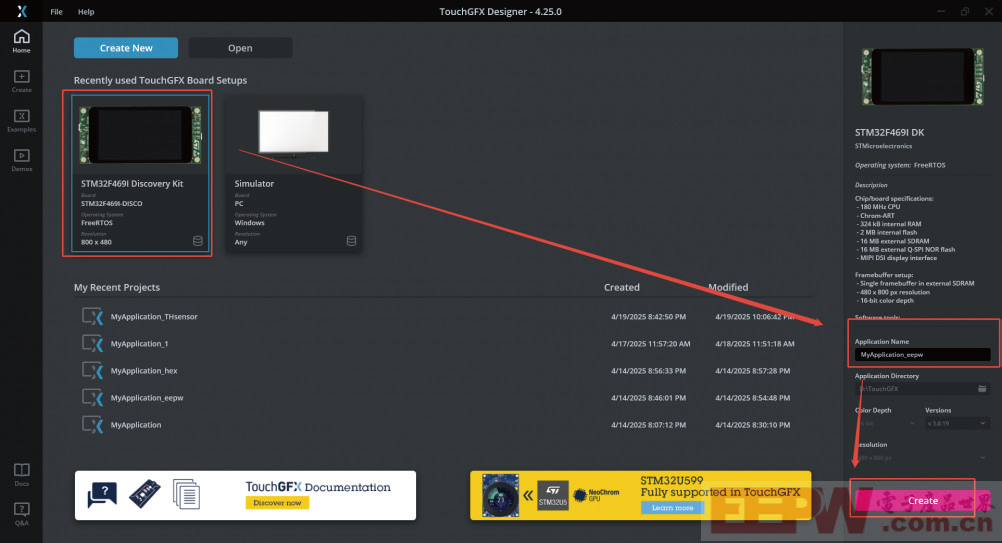Screen dimensions: 1002x543
Task: Click the My Recent Projects heading
Action: (117, 287)
